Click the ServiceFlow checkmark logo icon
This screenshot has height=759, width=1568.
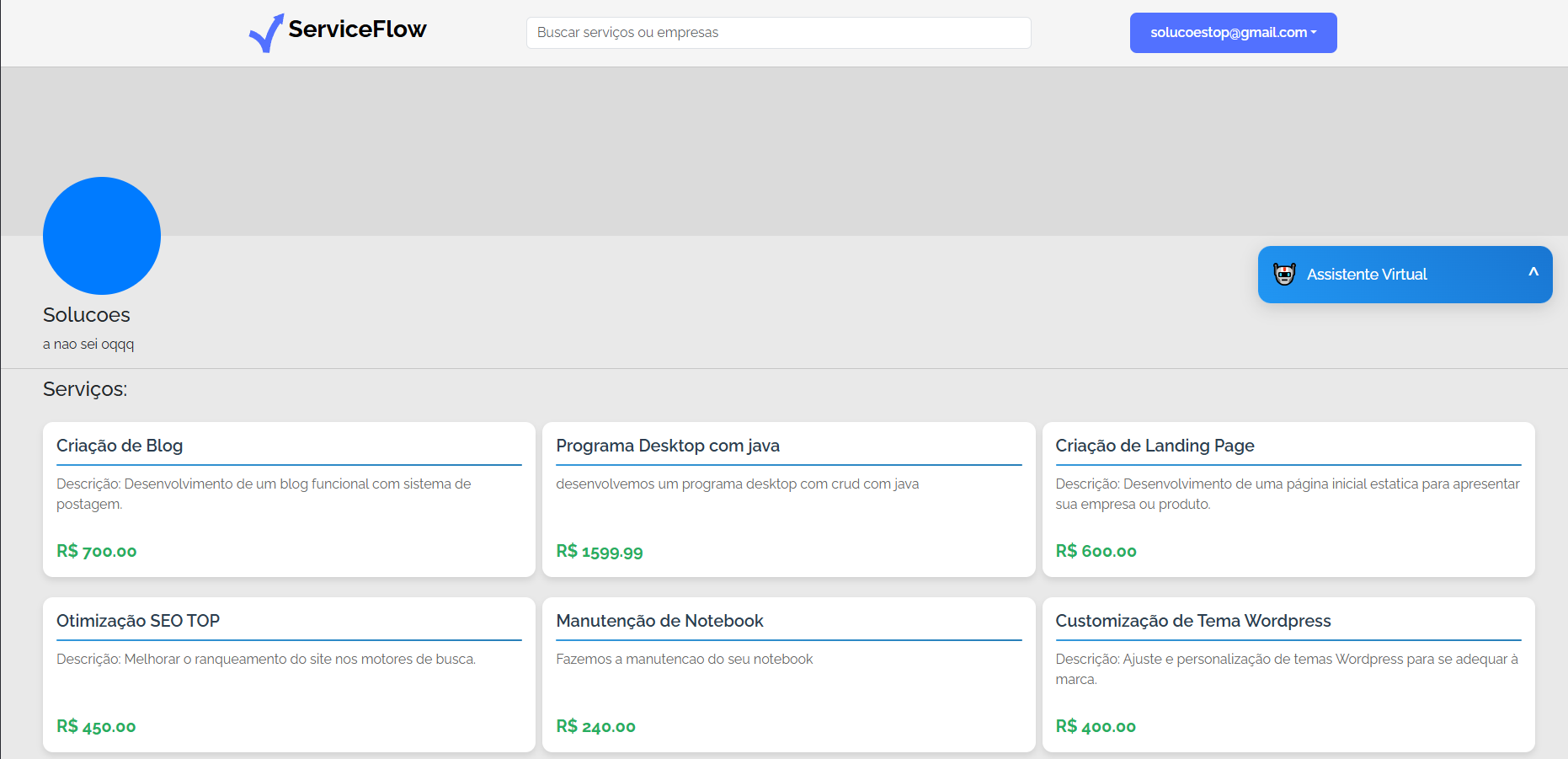(x=266, y=33)
